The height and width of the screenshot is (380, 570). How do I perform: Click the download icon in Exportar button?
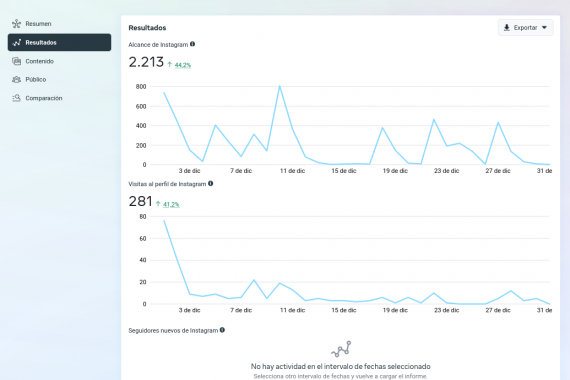coord(507,28)
